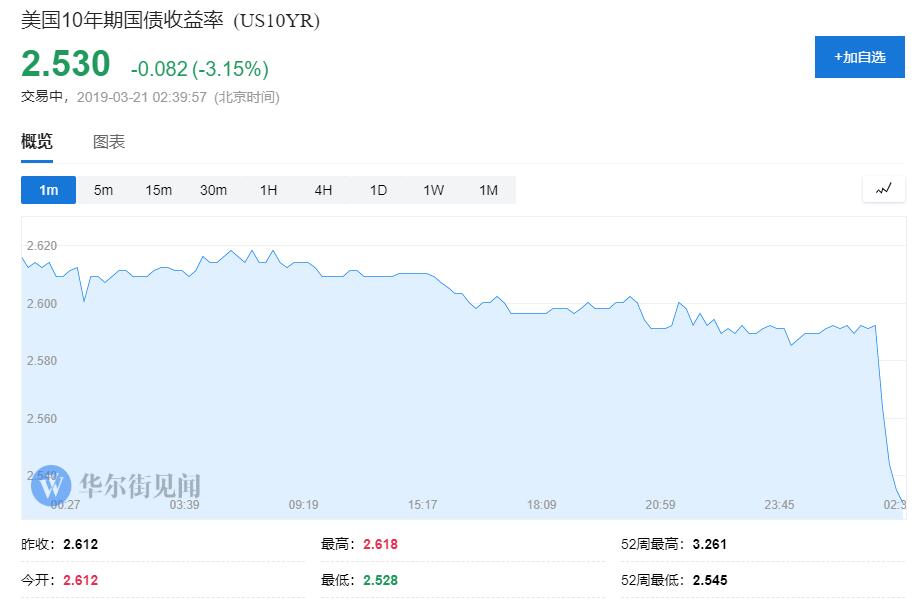Screen dimensions: 918x604
Task: Show the 1D daily chart
Action: point(378,190)
